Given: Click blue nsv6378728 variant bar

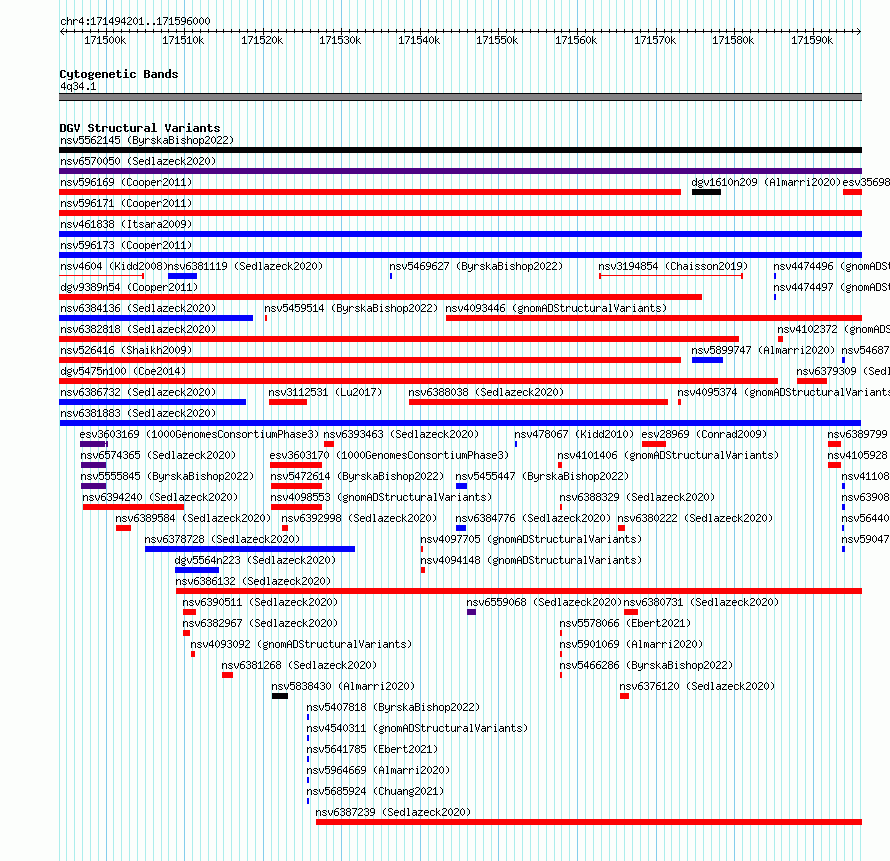Looking at the screenshot, I should tap(250, 549).
